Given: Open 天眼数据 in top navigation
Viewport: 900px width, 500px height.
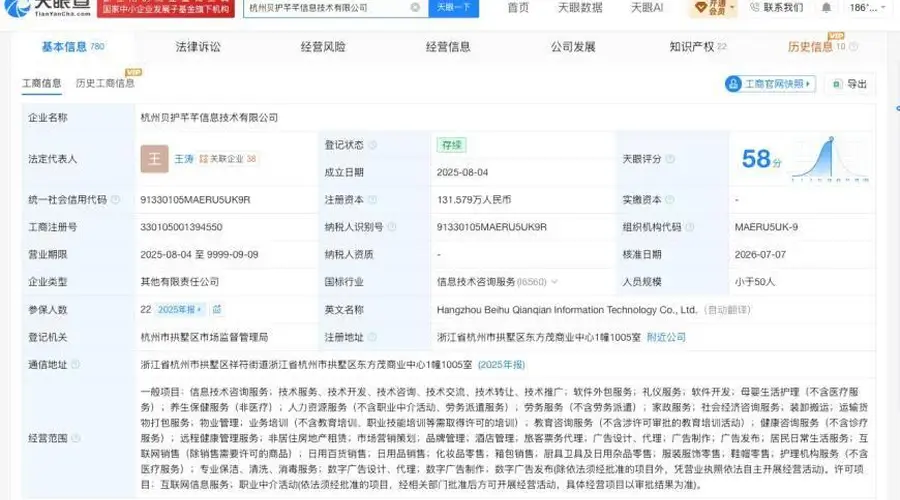Looking at the screenshot, I should click(580, 7).
